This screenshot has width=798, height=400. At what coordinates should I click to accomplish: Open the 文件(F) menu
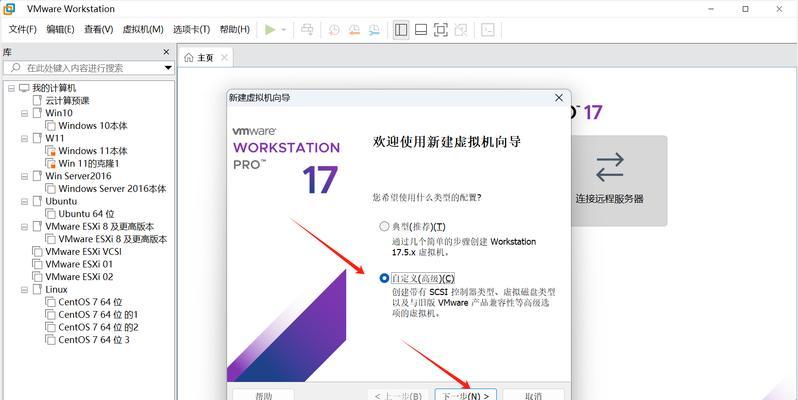[x=22, y=30]
